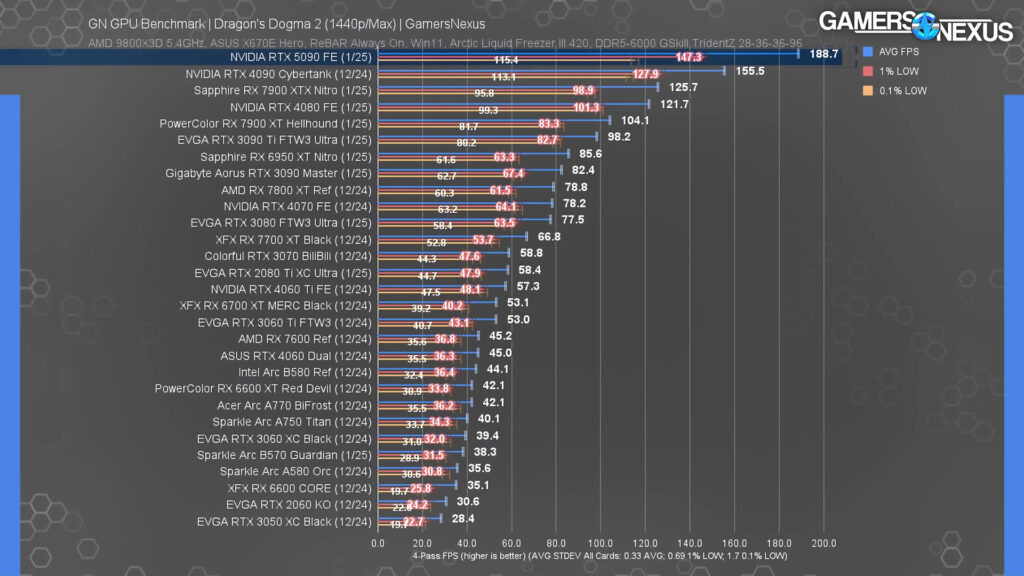Select the blue AVG FPS legend swatch
The image size is (1024, 576).
click(868, 52)
